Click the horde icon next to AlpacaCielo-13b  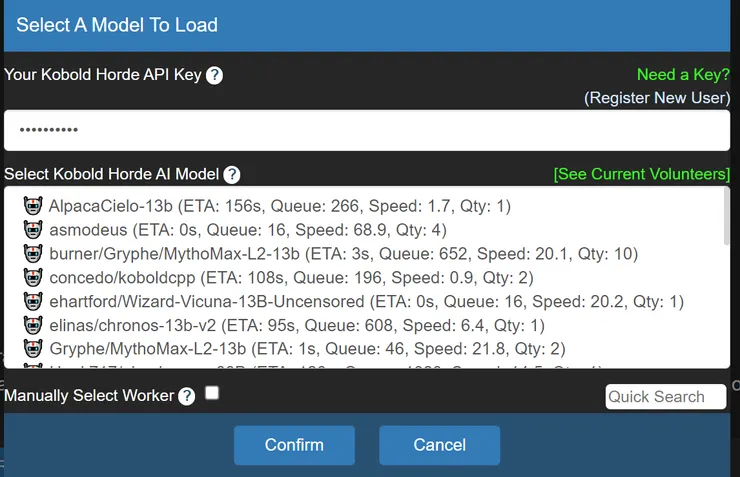[33, 206]
